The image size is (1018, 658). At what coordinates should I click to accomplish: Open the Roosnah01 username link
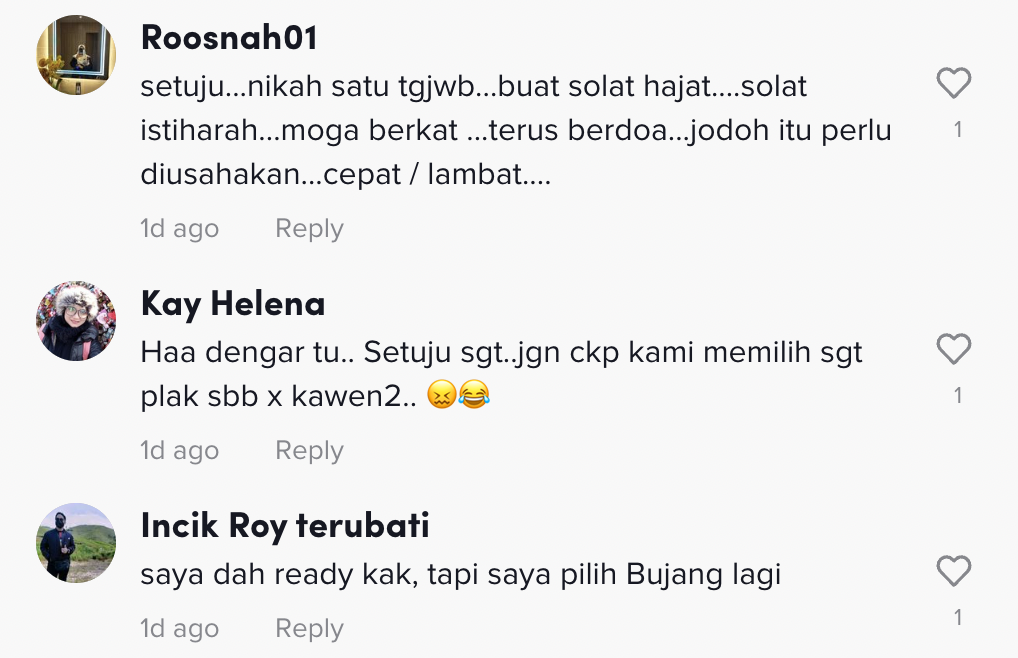coord(229,37)
